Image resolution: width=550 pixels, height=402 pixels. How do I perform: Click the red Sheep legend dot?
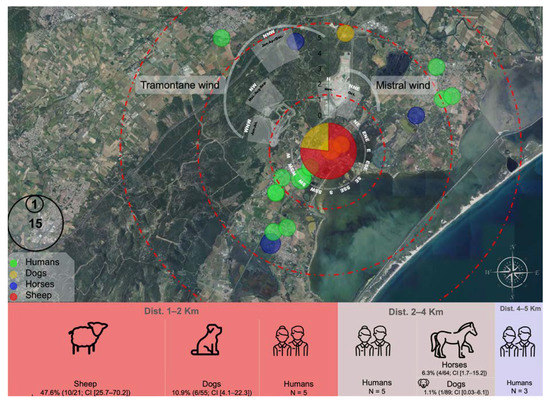click(x=14, y=296)
